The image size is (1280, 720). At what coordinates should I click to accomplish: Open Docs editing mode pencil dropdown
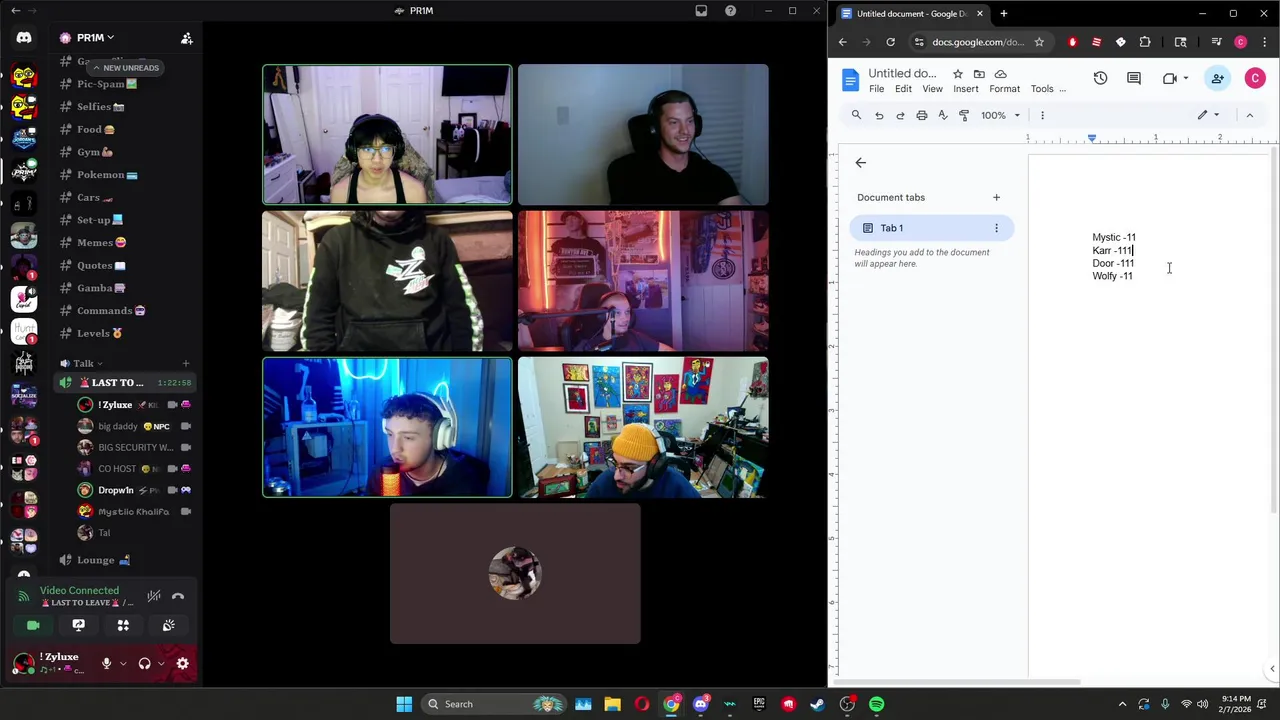[x=1209, y=115]
